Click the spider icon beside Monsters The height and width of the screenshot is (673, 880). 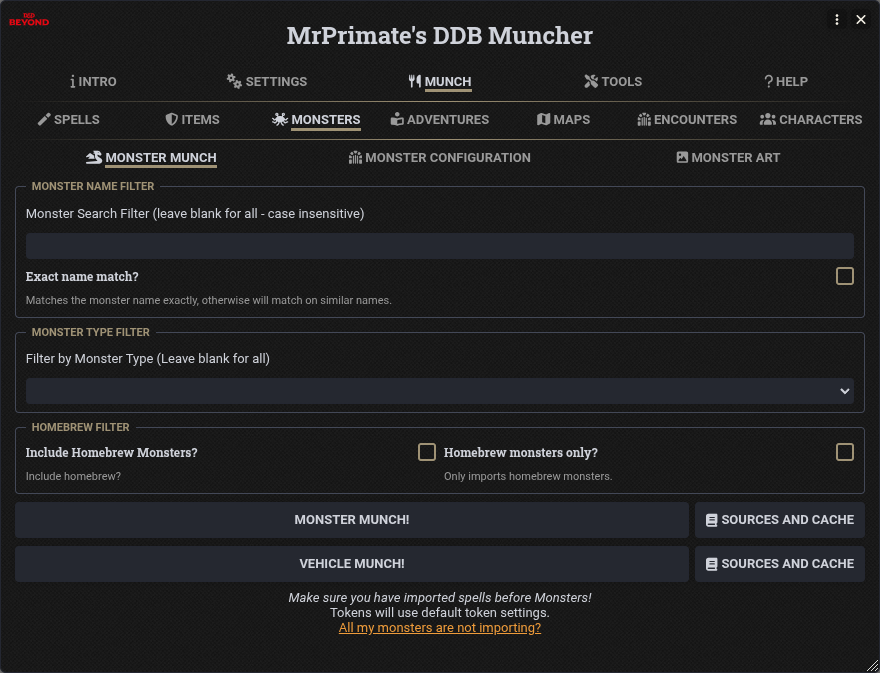tap(279, 119)
